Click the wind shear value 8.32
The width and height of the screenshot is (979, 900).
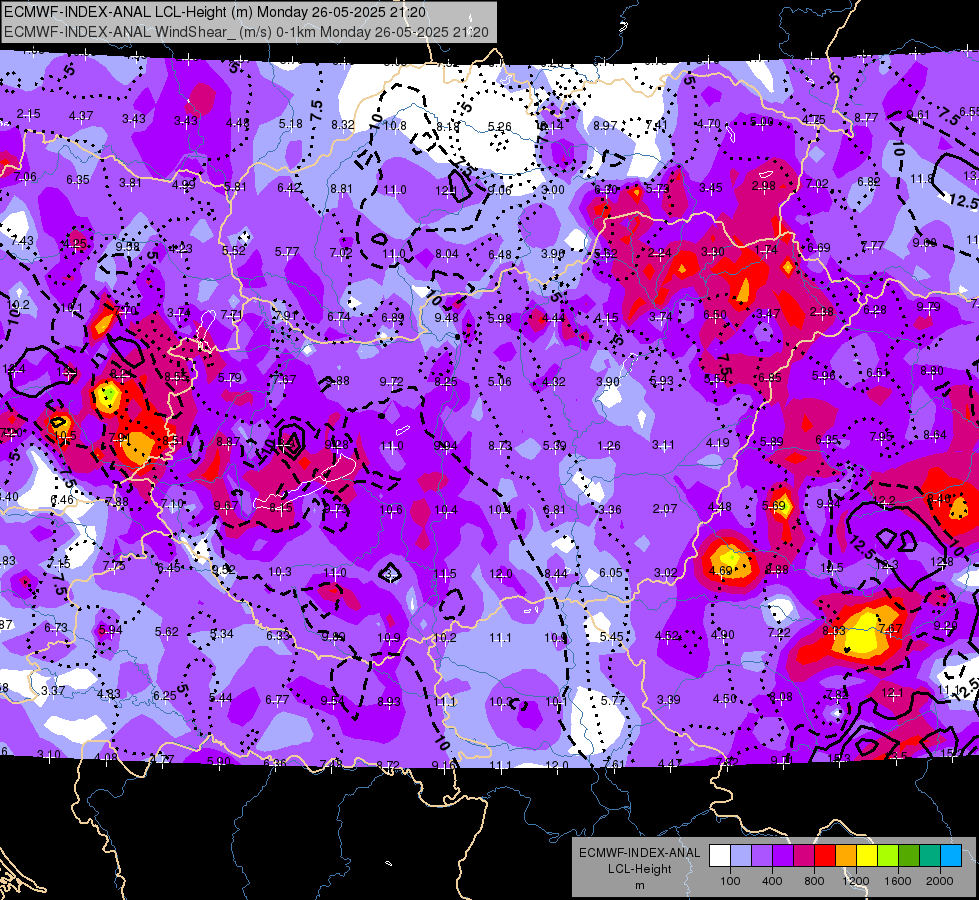[343, 125]
